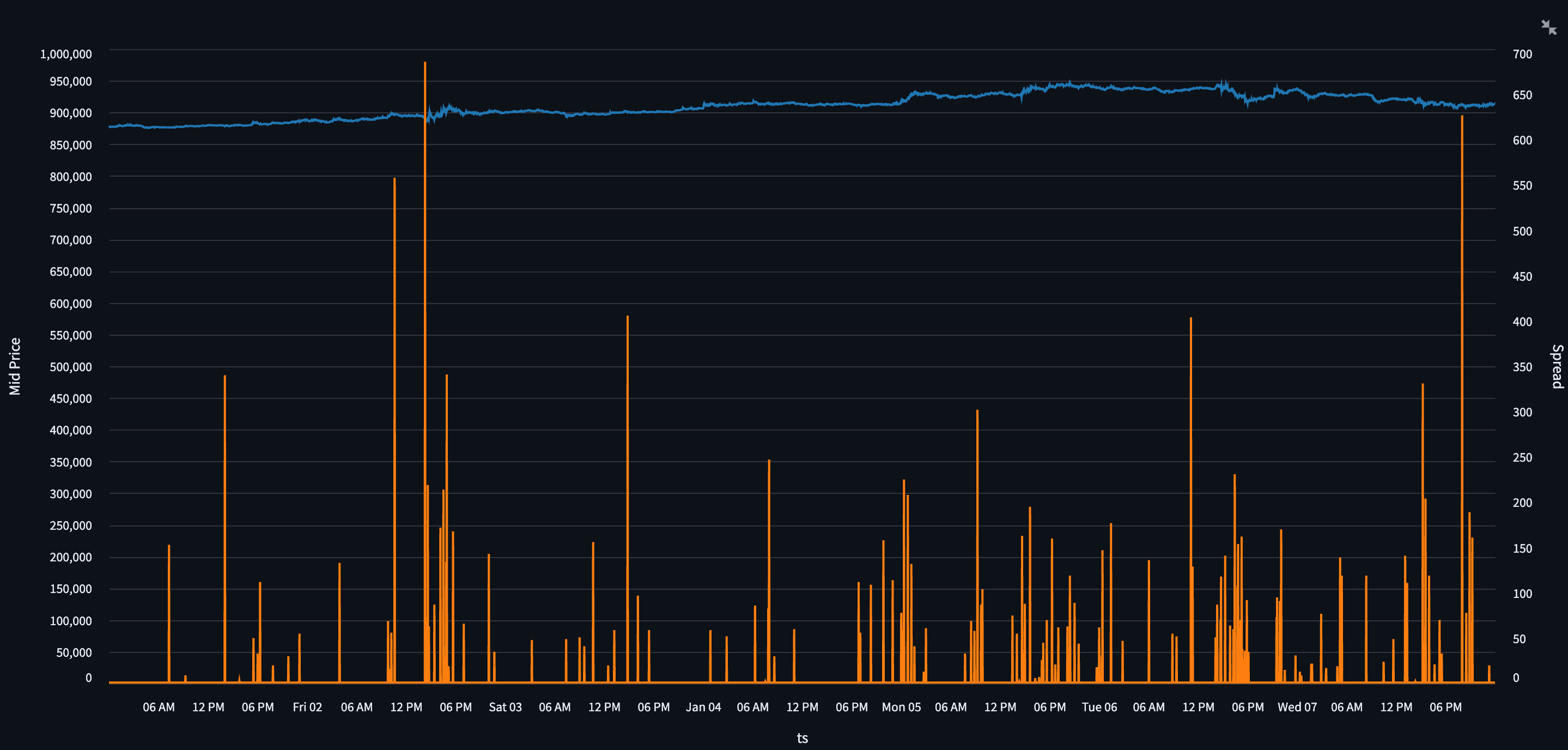The image size is (1568, 750).
Task: Click the Jan 04 tick label
Action: point(704,707)
